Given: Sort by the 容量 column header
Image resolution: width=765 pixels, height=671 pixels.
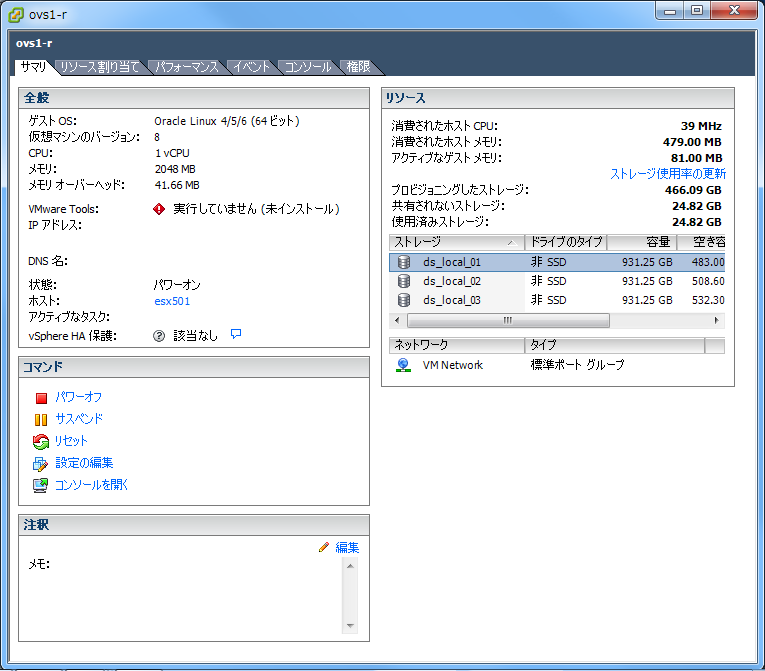Looking at the screenshot, I should point(642,242).
